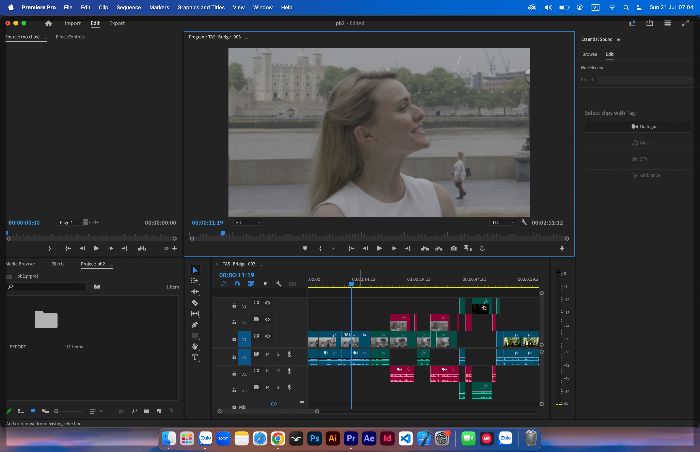Toggle V1 track targeting button
Screen dimensions: 700x452
[x=244, y=339]
